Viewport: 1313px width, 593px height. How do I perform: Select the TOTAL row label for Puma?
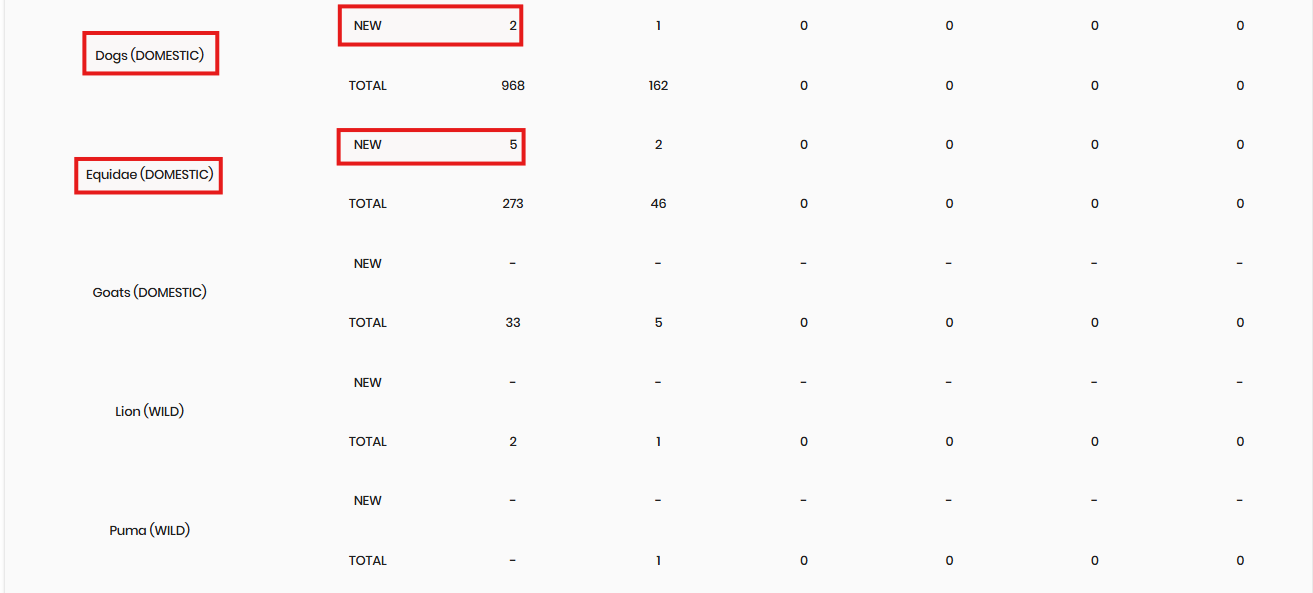pyautogui.click(x=368, y=561)
